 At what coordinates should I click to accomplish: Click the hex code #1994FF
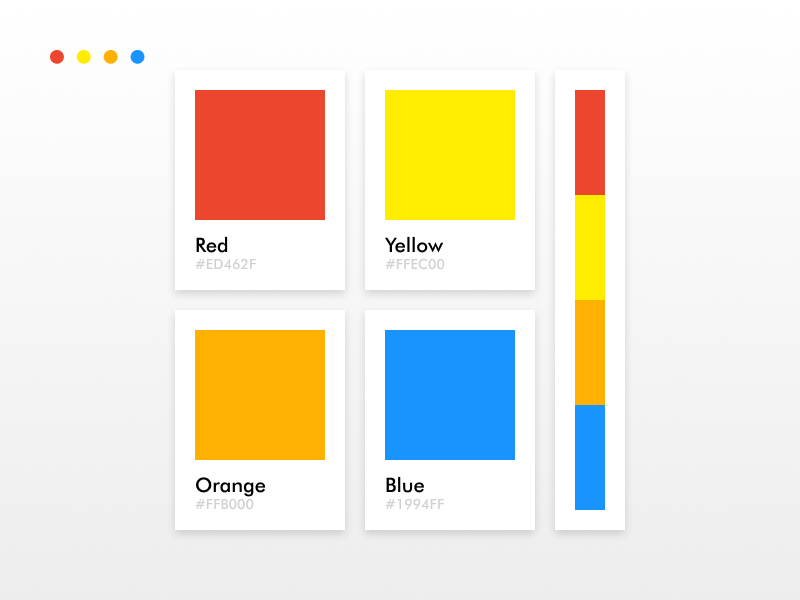click(x=415, y=504)
